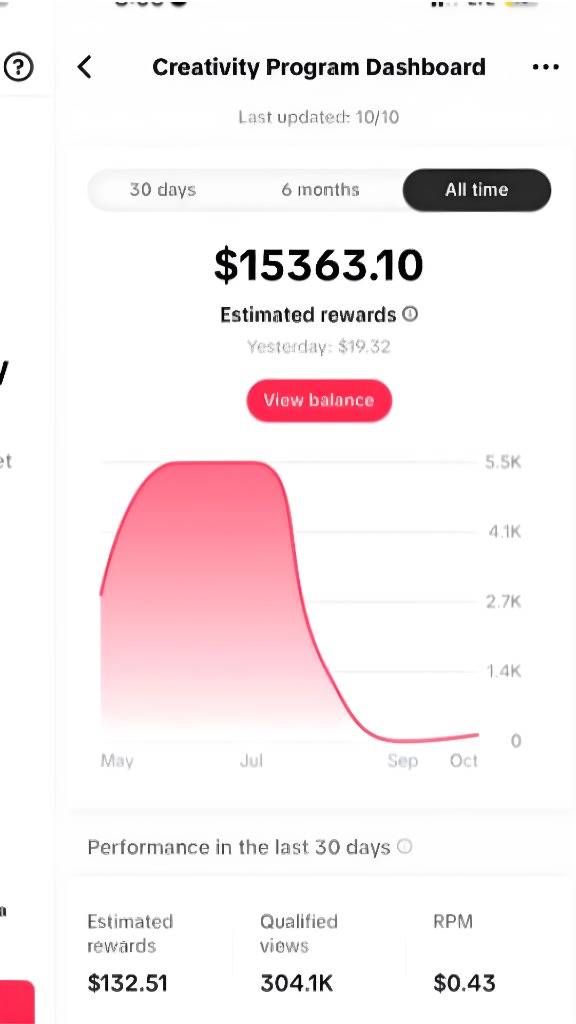This screenshot has width=576, height=1024.
Task: Tap the View balance button
Action: pyautogui.click(x=319, y=400)
